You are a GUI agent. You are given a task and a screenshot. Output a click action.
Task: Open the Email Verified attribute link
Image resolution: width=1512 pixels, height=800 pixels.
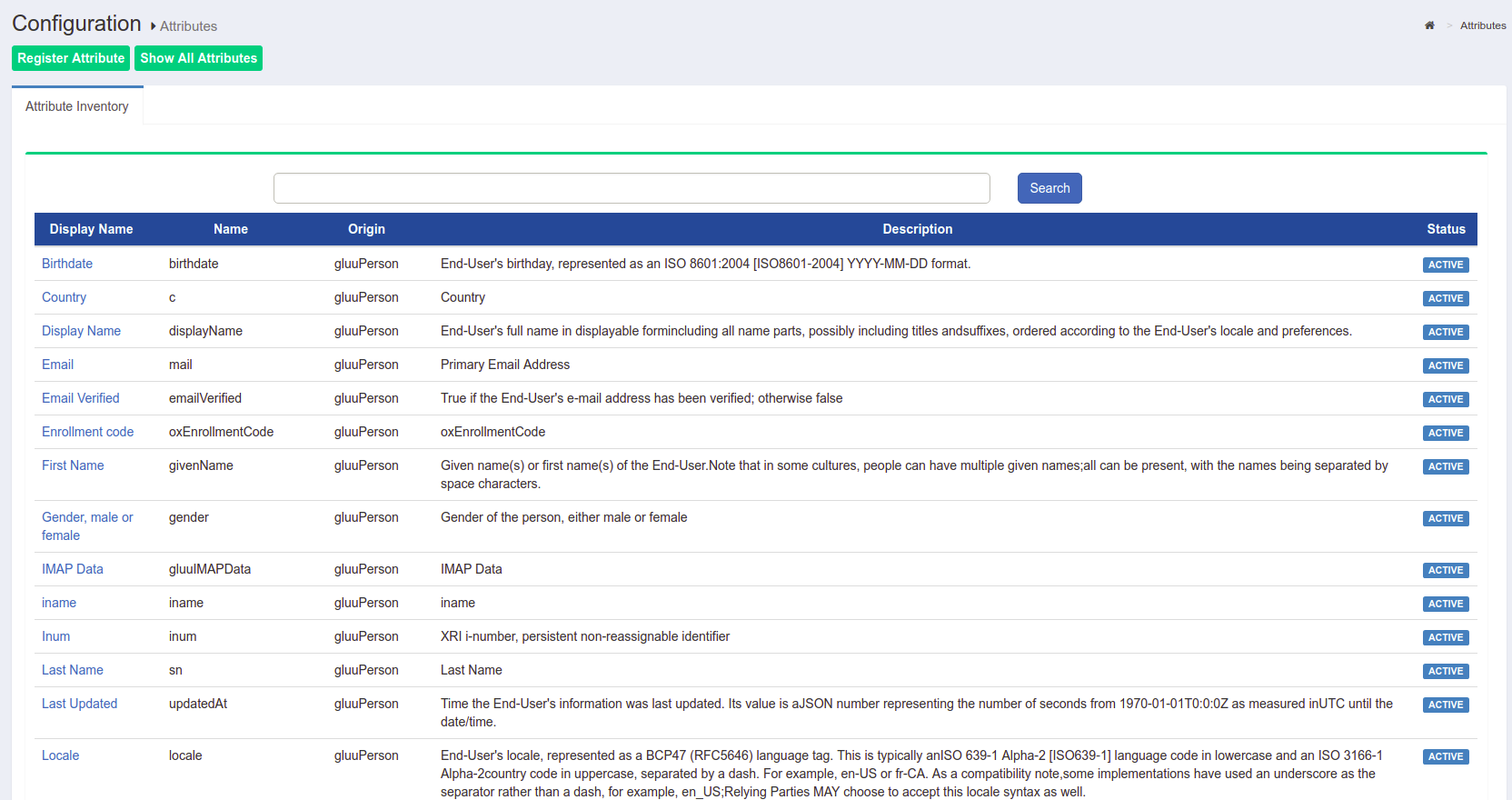coord(80,398)
